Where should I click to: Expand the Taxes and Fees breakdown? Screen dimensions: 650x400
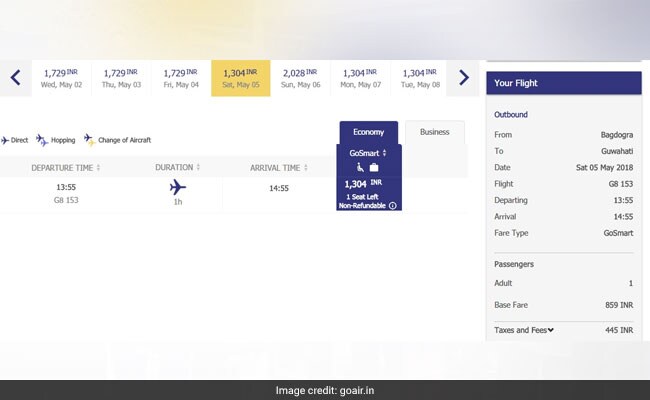coord(524,330)
